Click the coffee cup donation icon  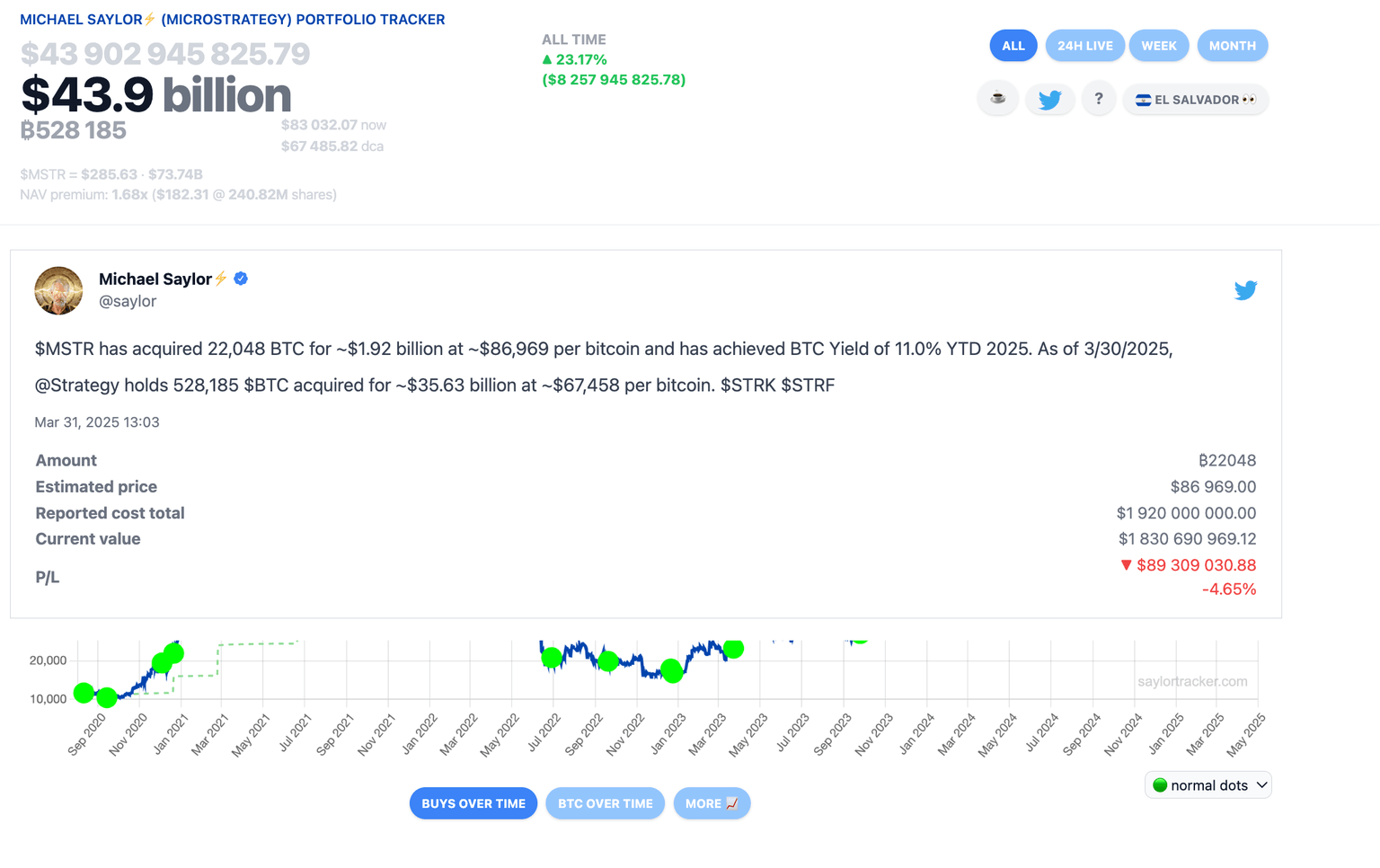pyautogui.click(x=997, y=98)
